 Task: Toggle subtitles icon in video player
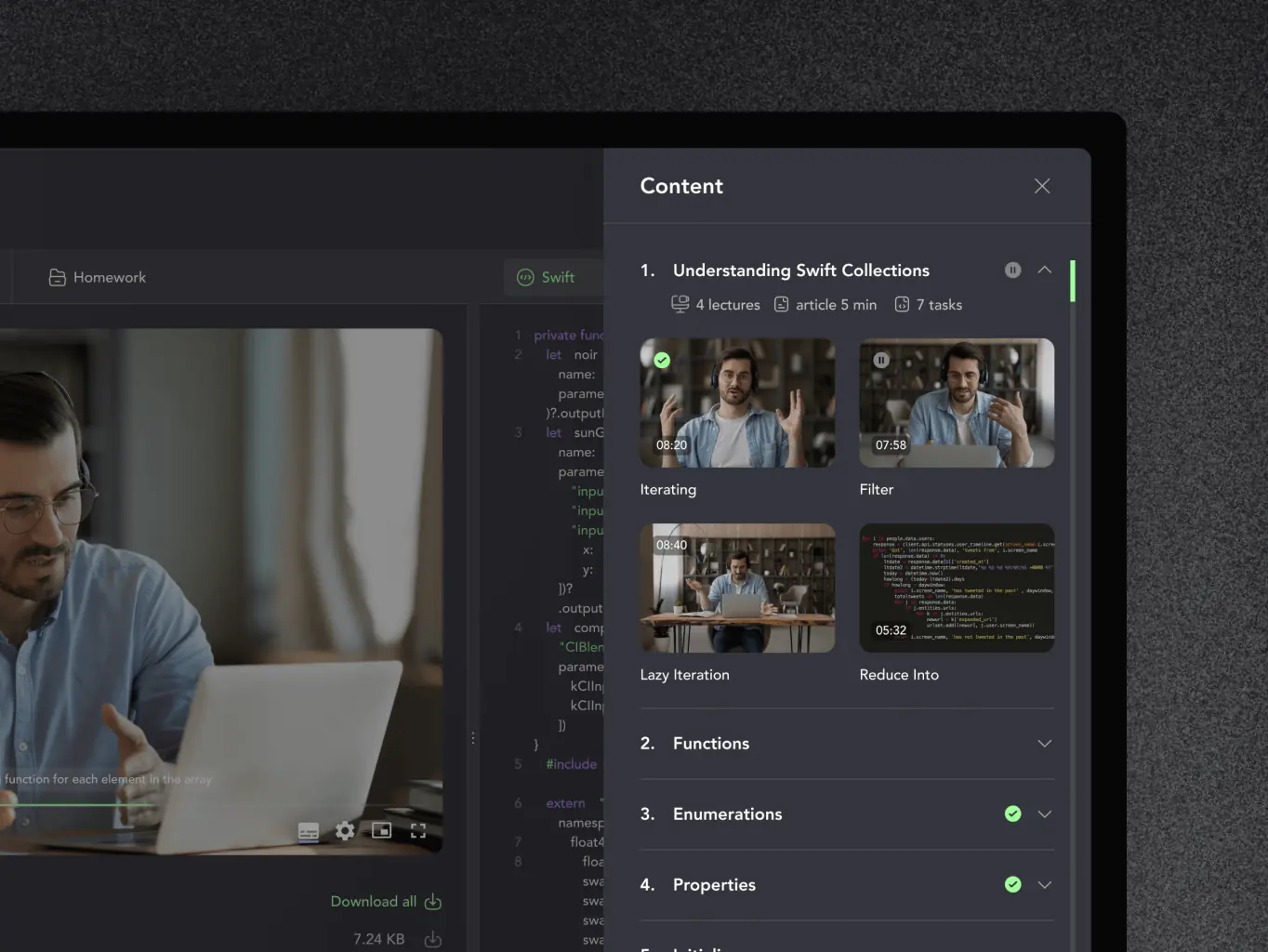(309, 831)
